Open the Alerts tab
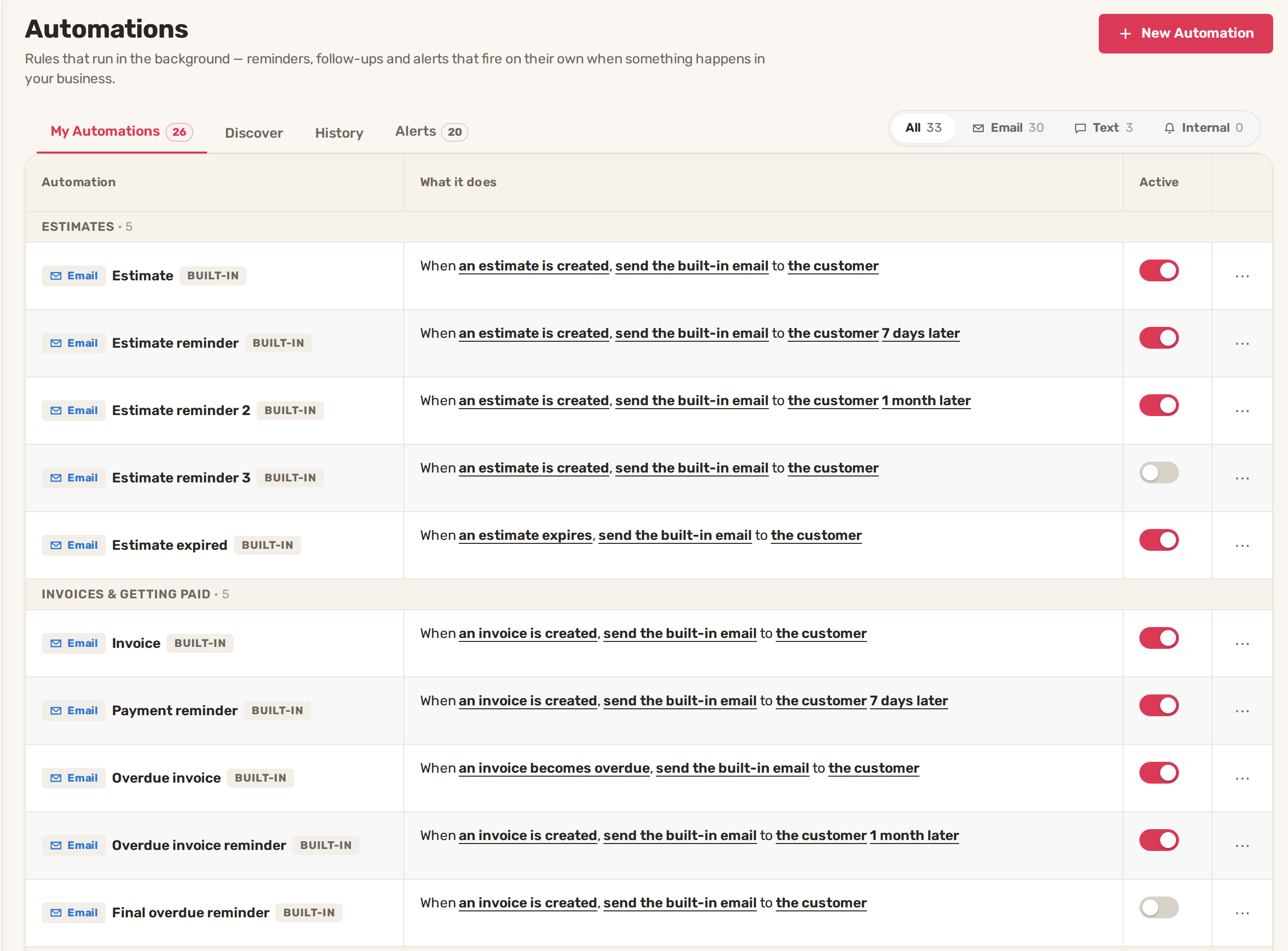The height and width of the screenshot is (951, 1288). pos(431,132)
